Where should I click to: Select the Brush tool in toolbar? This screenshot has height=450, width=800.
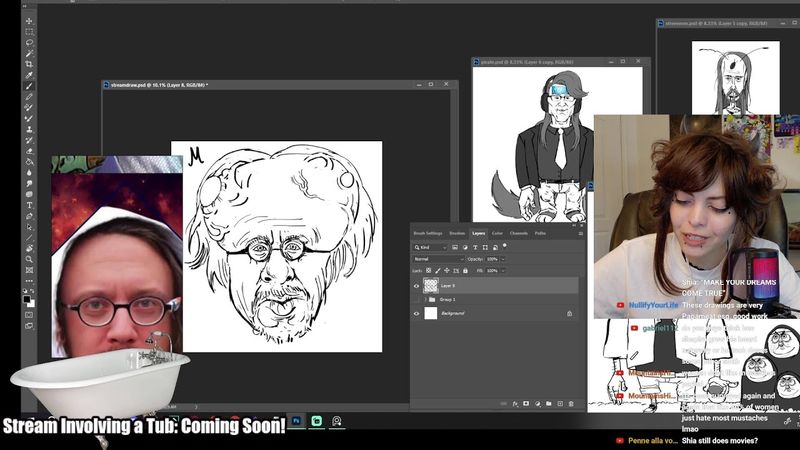[29, 86]
